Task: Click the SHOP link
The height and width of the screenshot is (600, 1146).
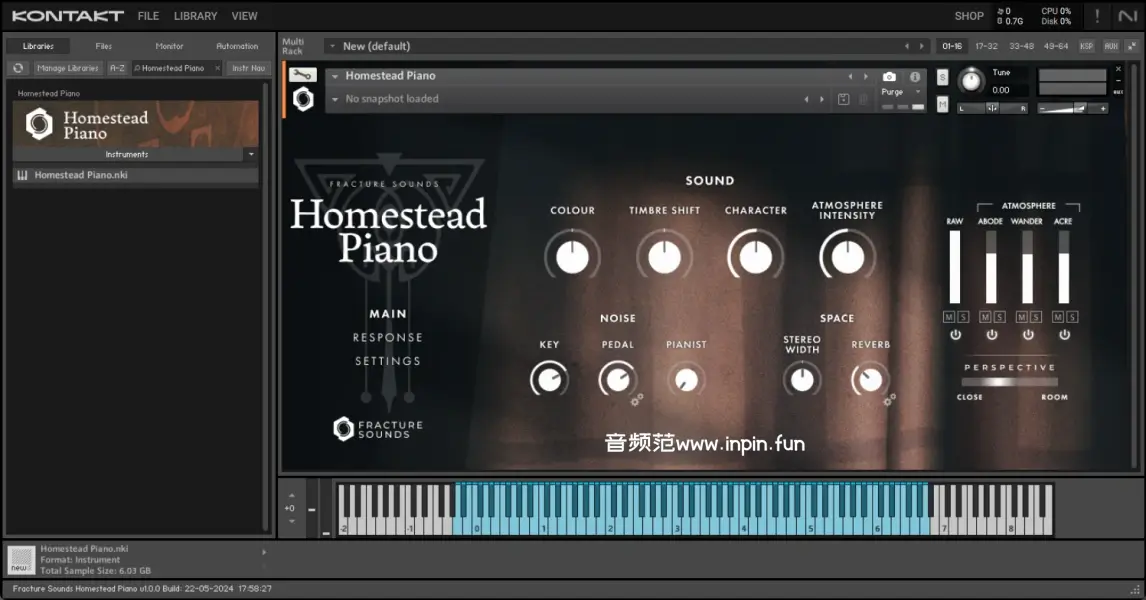Action: [x=968, y=16]
